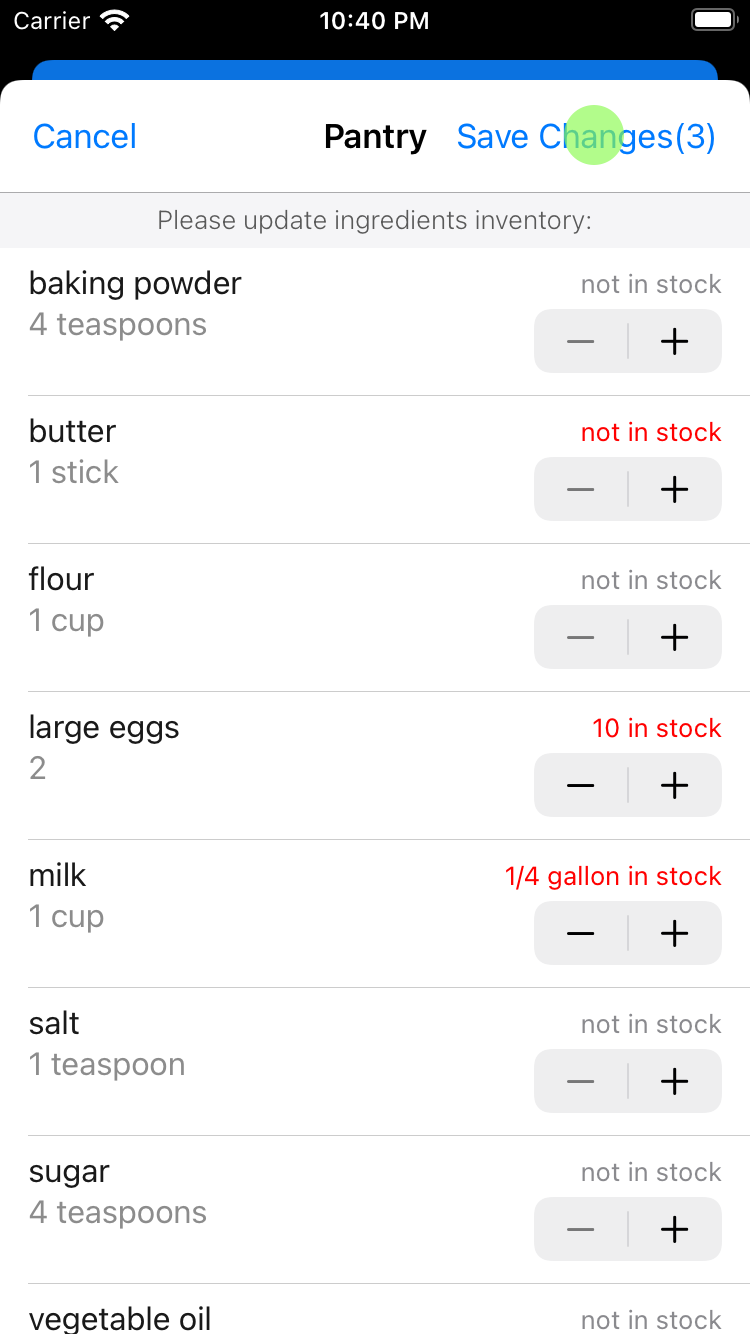Increase baking powder quantity with plus

point(675,341)
